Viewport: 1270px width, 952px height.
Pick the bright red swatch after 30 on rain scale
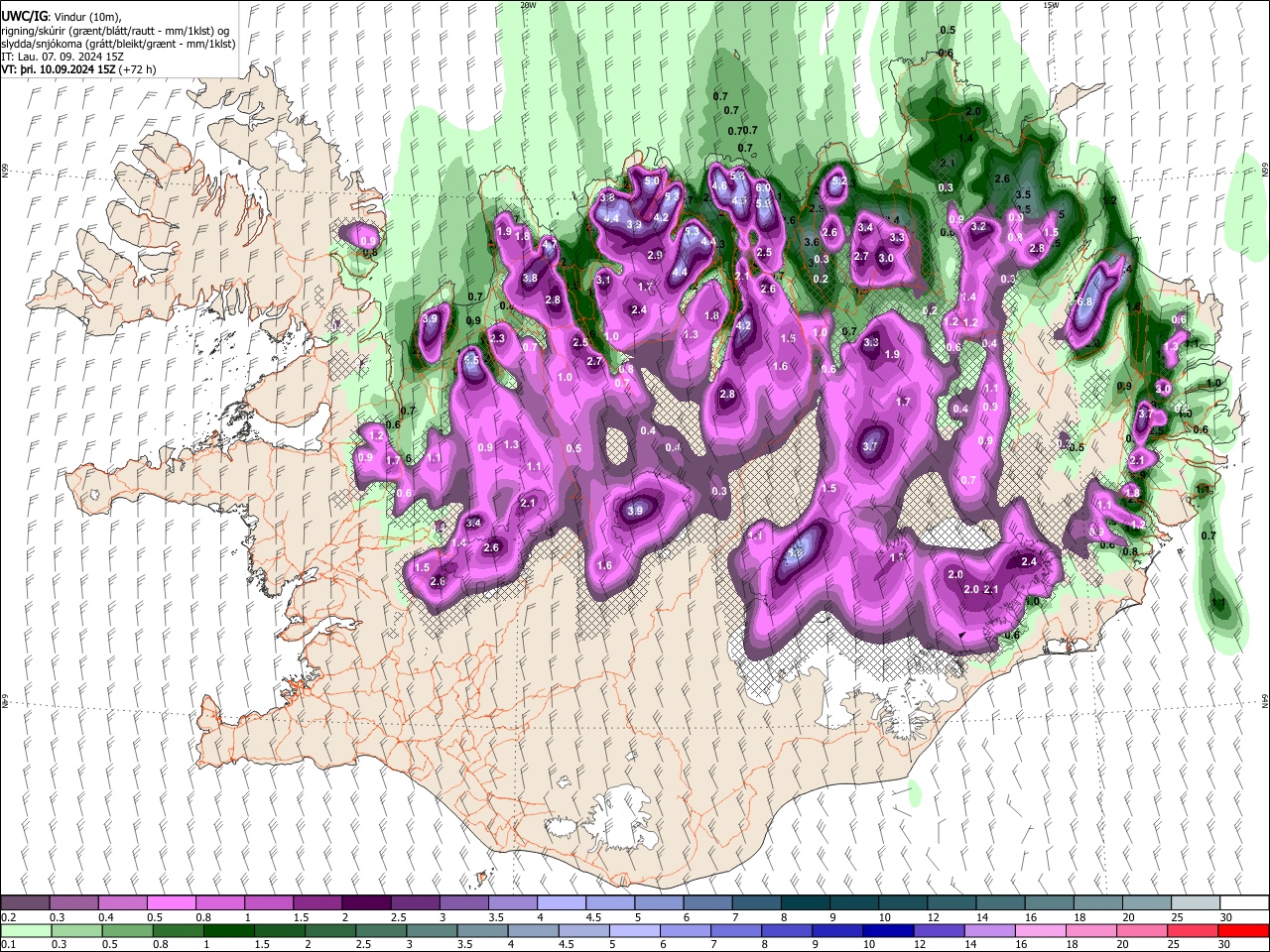1243,930
